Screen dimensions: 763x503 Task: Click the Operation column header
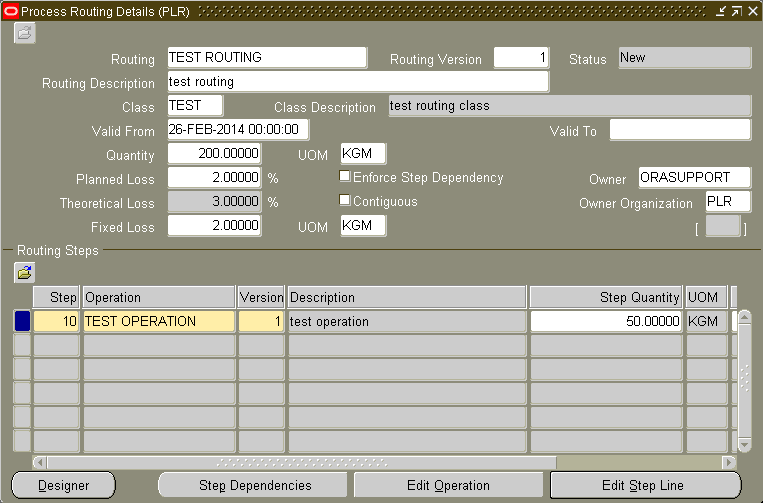click(x=159, y=297)
